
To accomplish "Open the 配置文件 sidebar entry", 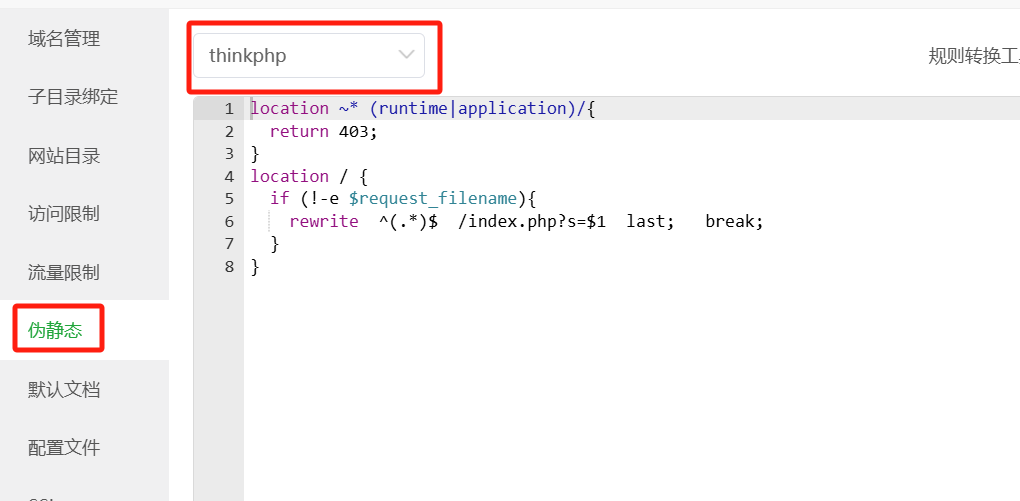I will [64, 447].
